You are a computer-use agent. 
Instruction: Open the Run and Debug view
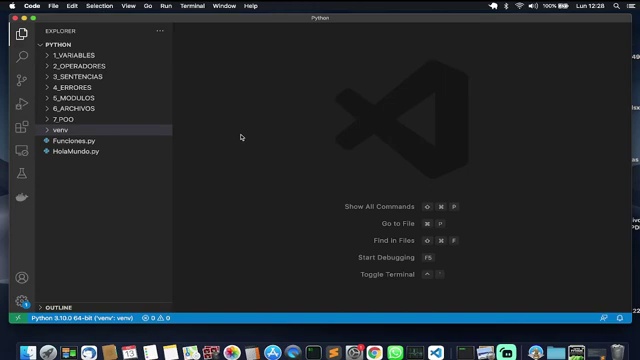tap(22, 104)
